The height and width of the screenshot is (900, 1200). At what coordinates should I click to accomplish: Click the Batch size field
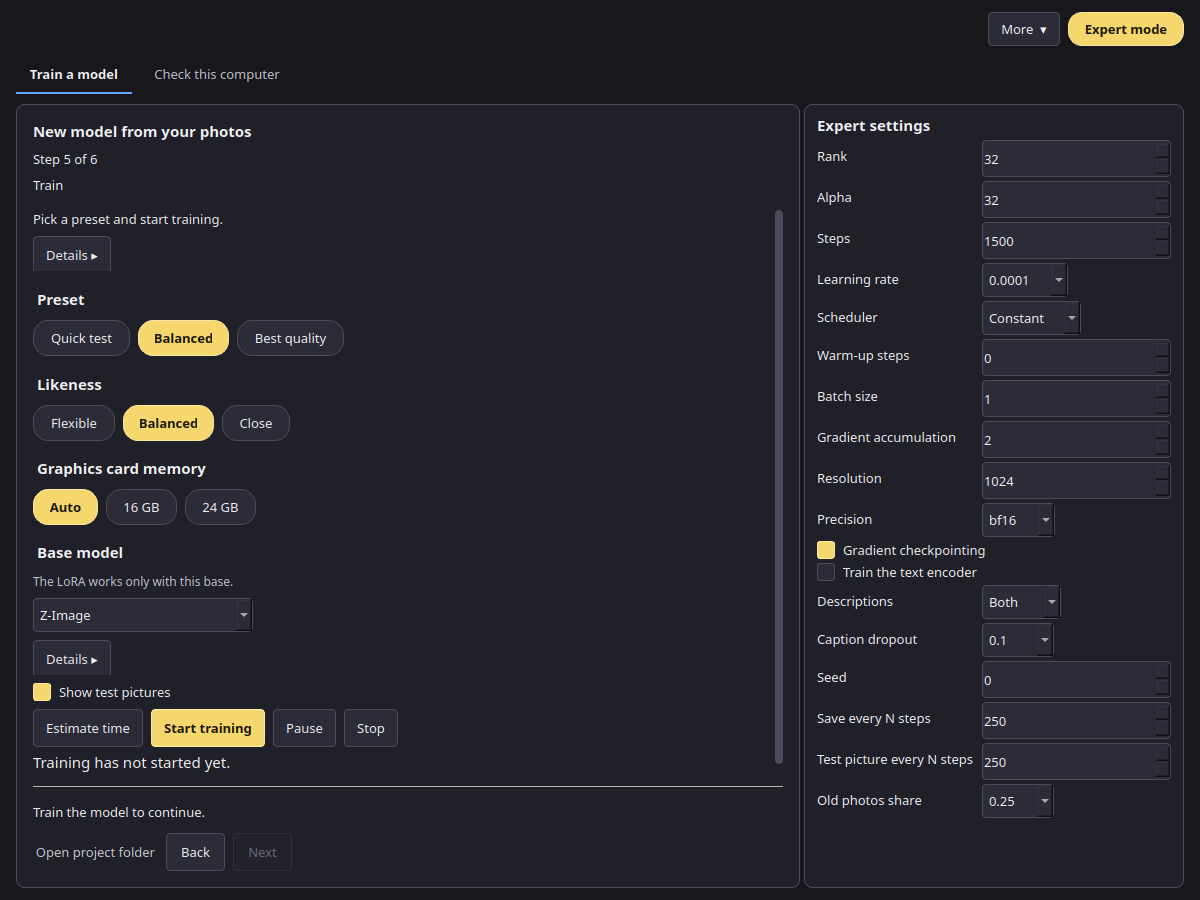(x=1076, y=399)
